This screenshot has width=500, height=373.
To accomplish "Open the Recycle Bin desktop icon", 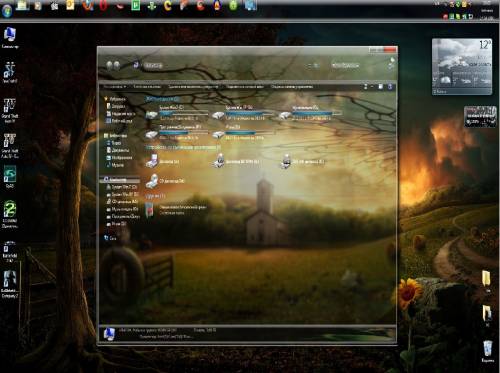I will pyautogui.click(x=488, y=349).
